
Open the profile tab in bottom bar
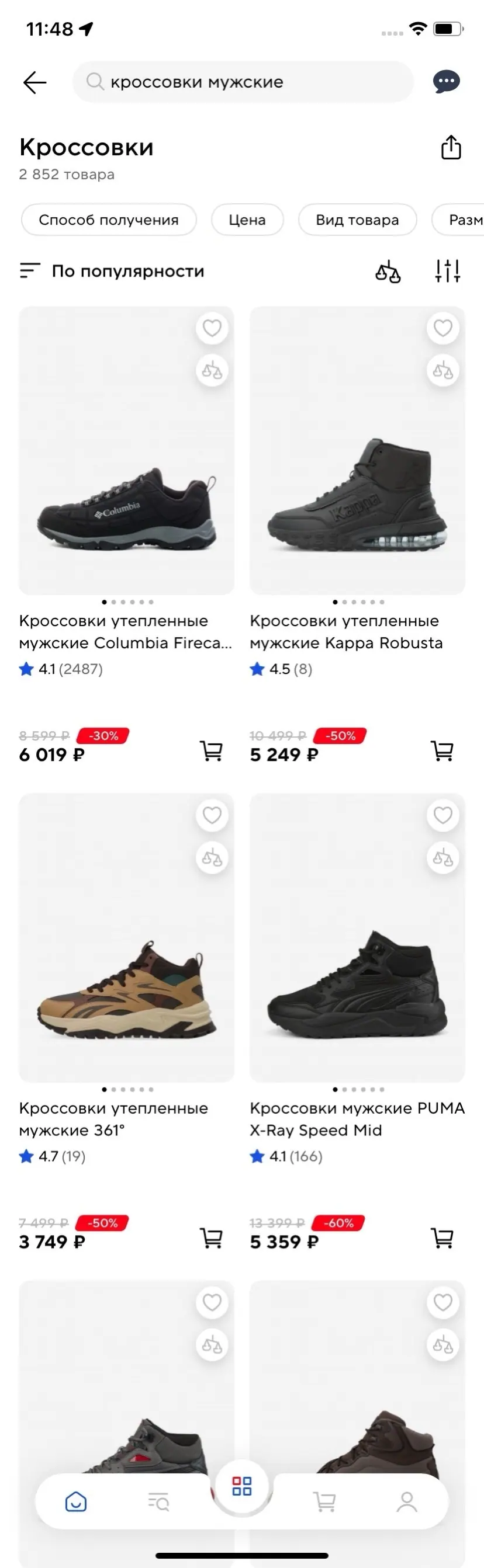tap(407, 1501)
